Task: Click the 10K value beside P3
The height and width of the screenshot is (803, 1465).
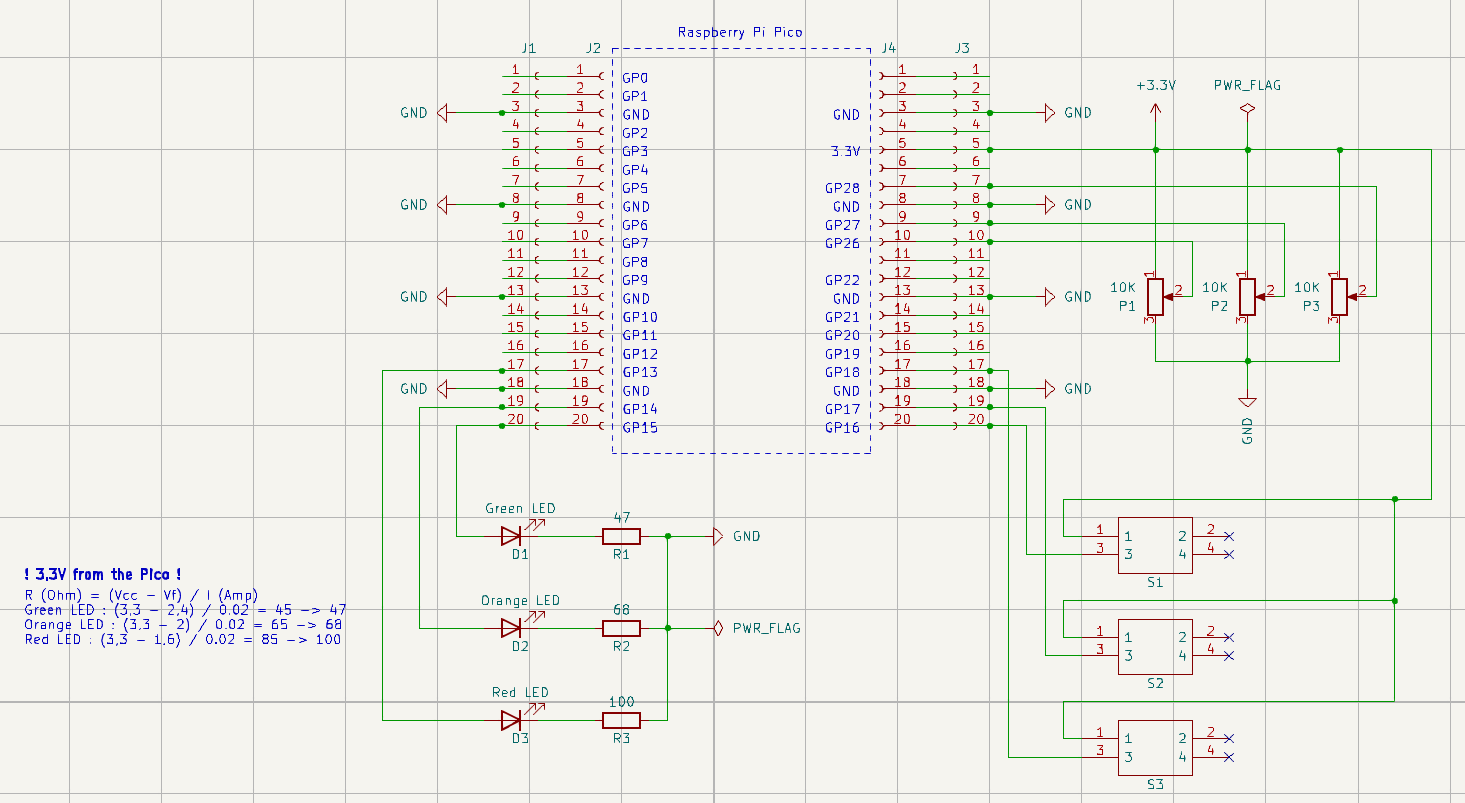Action: [x=1307, y=288]
